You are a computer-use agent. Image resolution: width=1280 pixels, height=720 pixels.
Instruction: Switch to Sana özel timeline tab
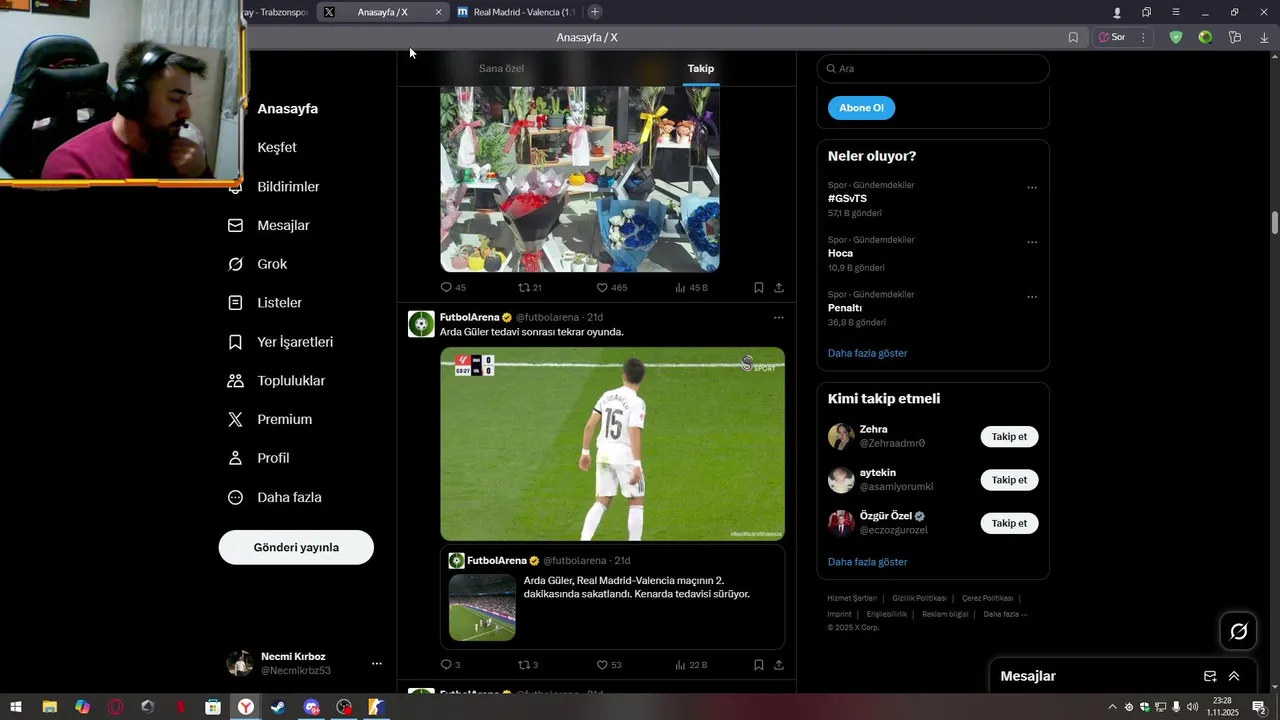coord(501,68)
